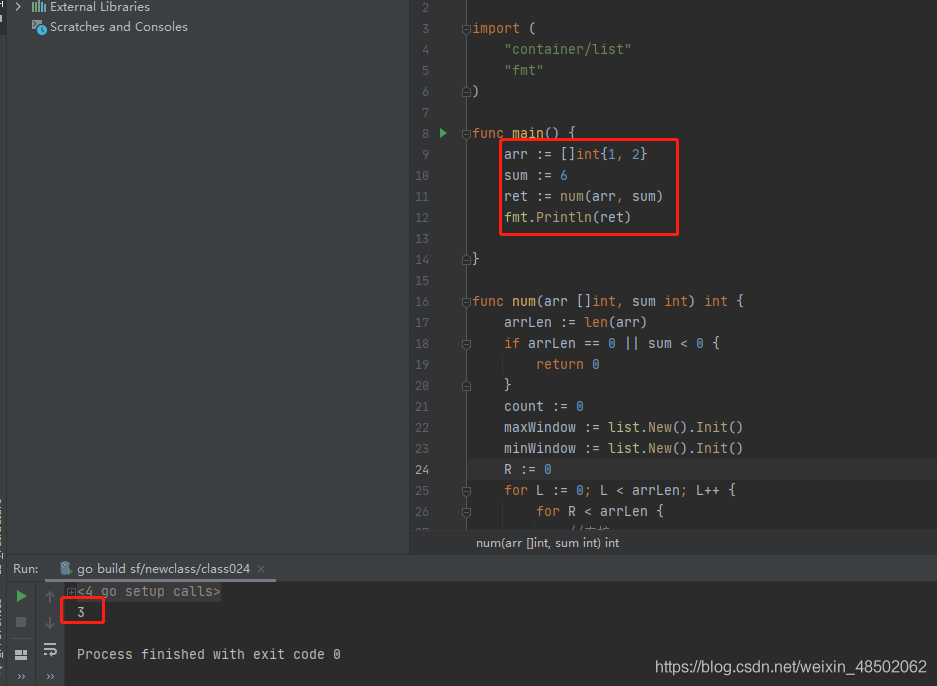937x686 pixels.
Task: Click minWindow := list.New().Init() line
Action: (x=623, y=448)
